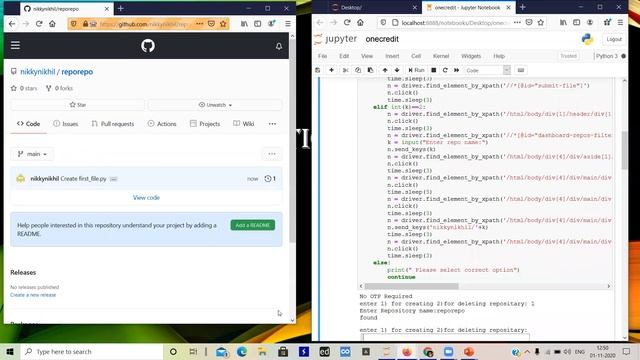
Task: Click the Star button on reporepo
Action: coord(78,105)
